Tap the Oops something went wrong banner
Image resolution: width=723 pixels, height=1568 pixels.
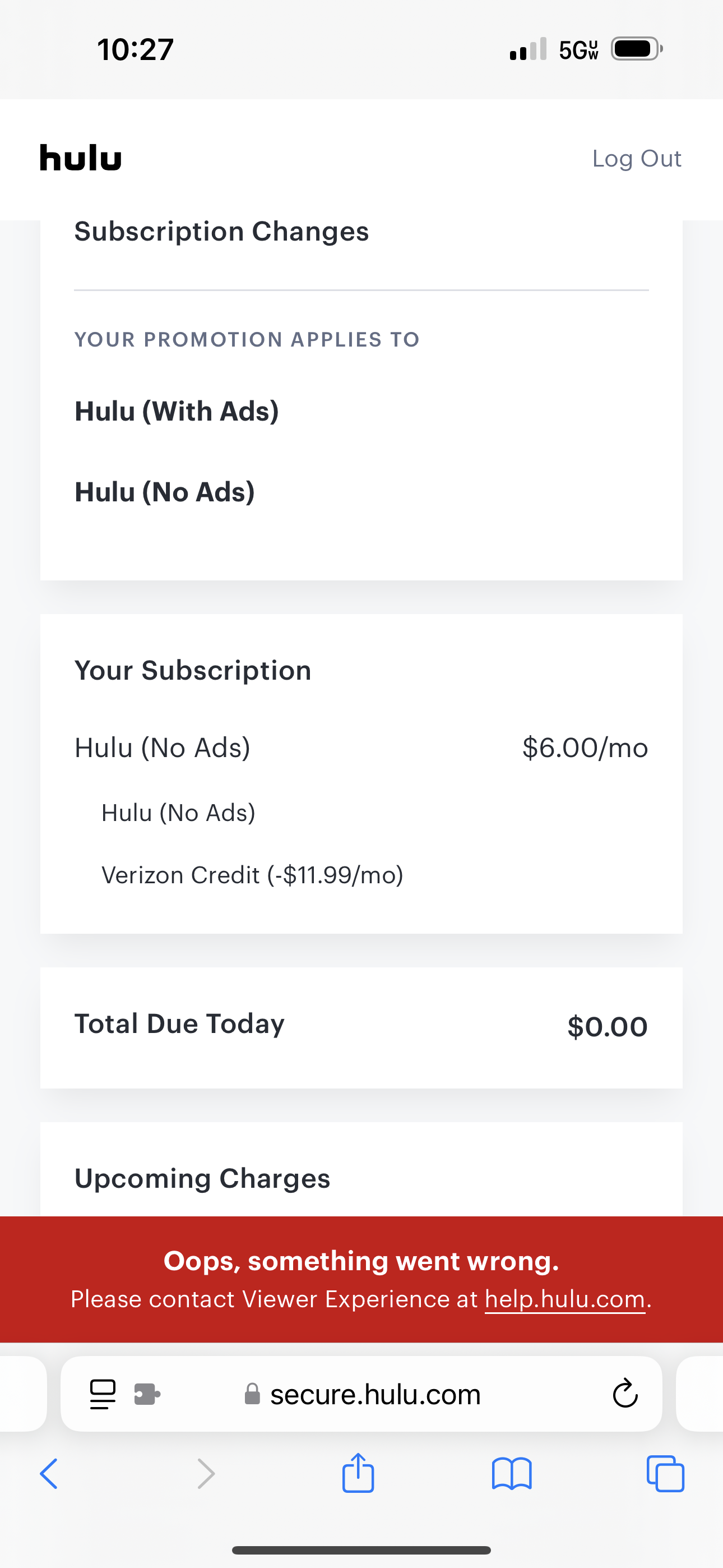[361, 1262]
